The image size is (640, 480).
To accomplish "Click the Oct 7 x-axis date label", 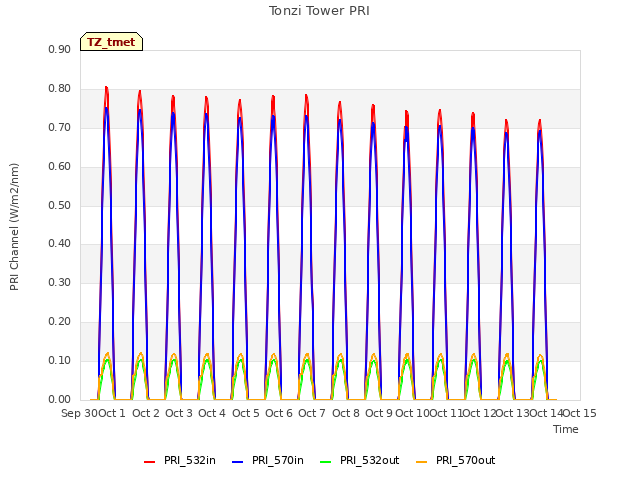I will [312, 413].
